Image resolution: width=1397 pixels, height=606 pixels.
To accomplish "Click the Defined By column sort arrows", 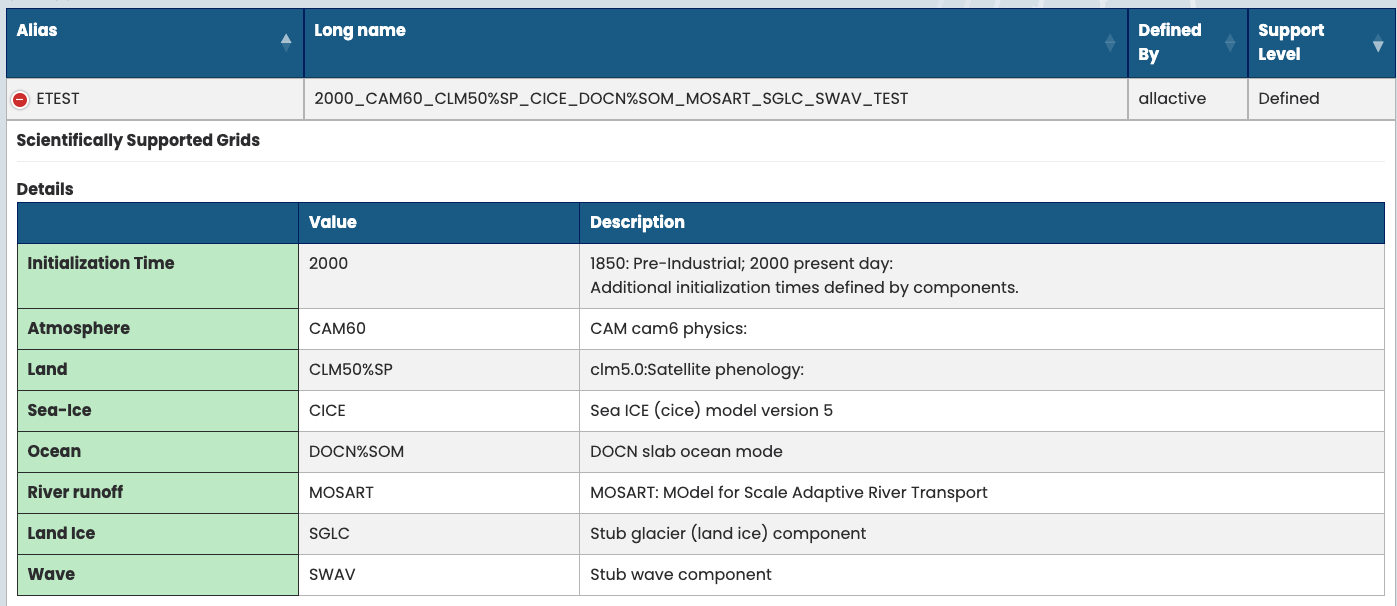I will (1230, 43).
